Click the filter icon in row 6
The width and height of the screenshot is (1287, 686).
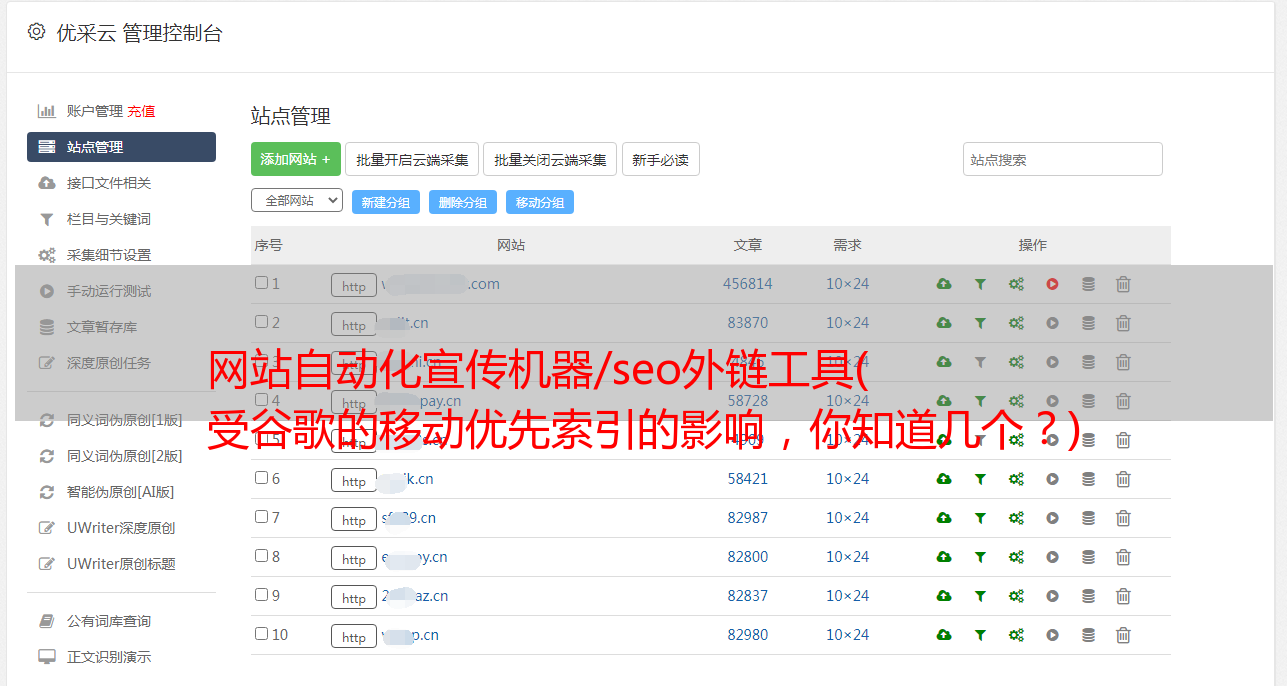[980, 479]
